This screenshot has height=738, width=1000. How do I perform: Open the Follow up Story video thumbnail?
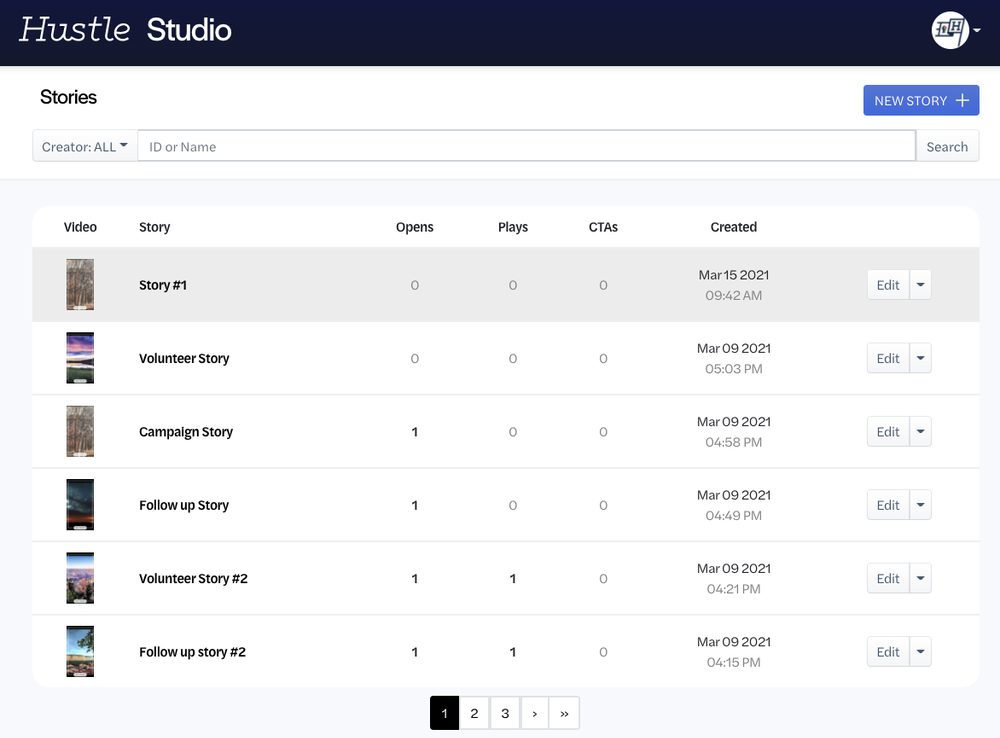[80, 505]
